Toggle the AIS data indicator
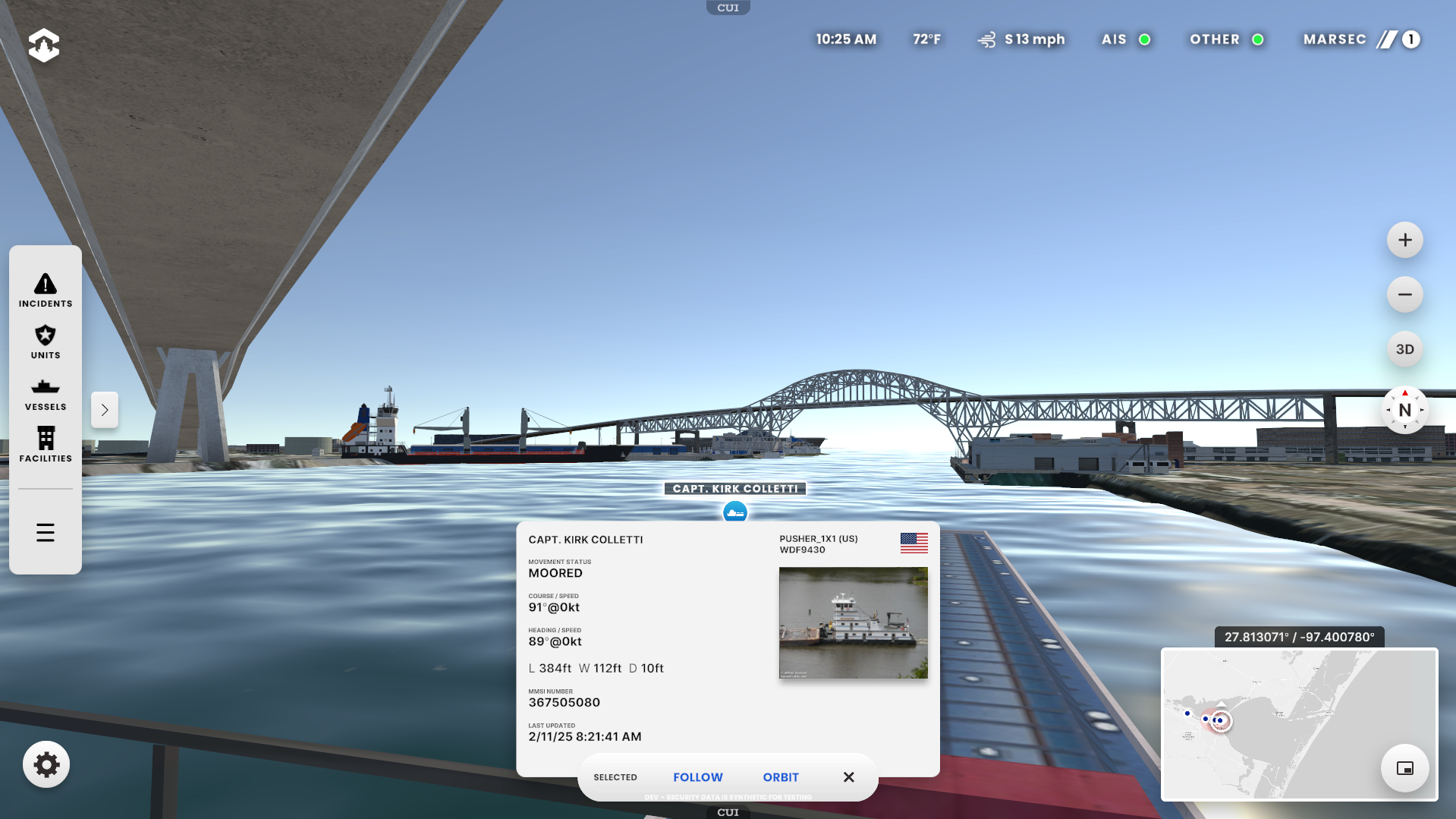Screen dimensions: 1456x819 point(1126,39)
